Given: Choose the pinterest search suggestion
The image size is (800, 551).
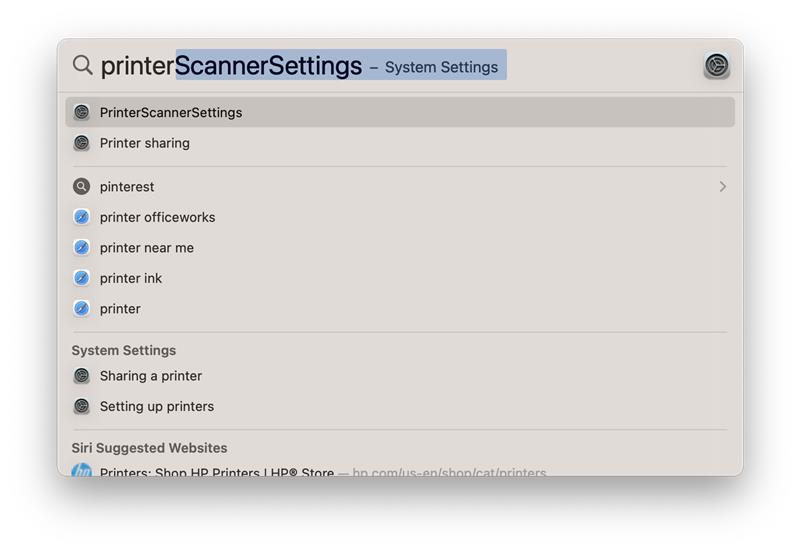Looking at the screenshot, I should [127, 187].
